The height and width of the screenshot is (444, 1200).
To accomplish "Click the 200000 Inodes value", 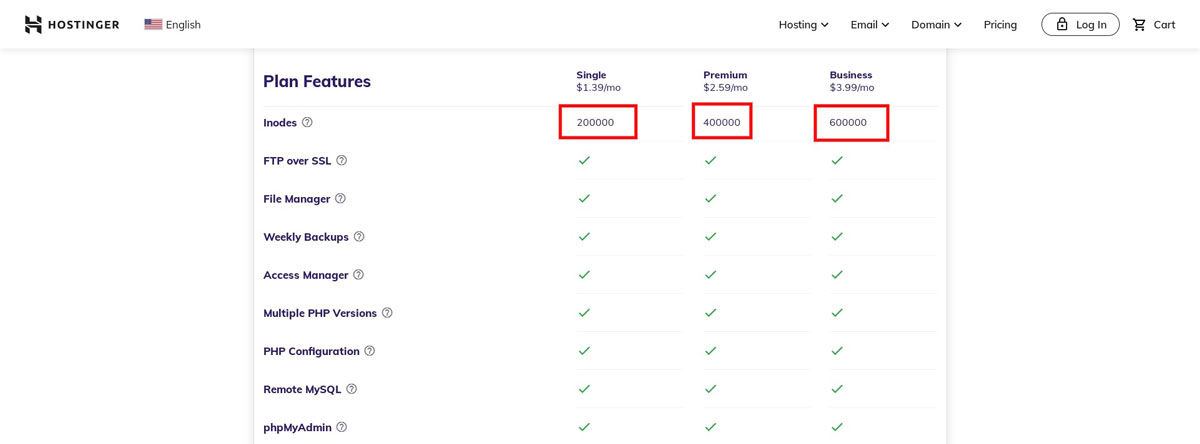I will pyautogui.click(x=595, y=122).
